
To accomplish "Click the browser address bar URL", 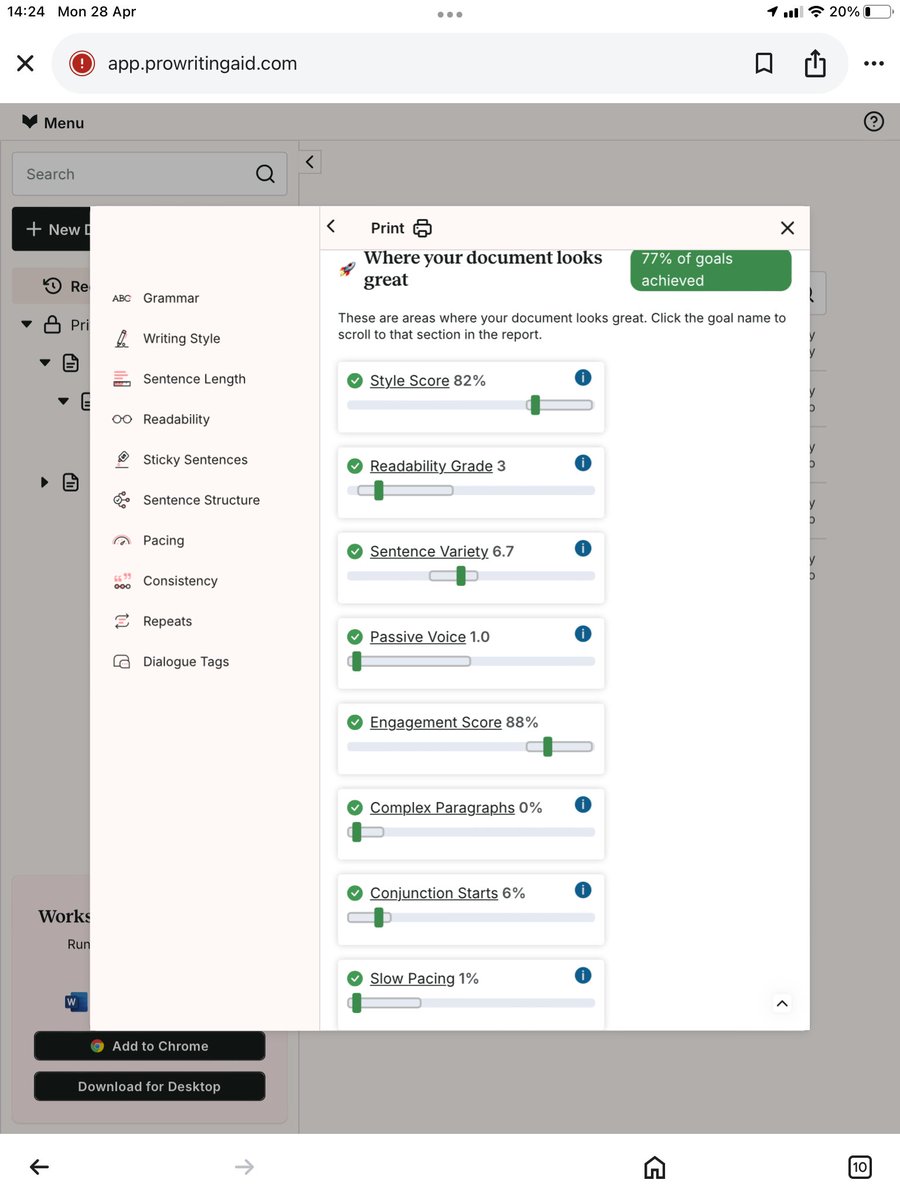I will pyautogui.click(x=202, y=64).
